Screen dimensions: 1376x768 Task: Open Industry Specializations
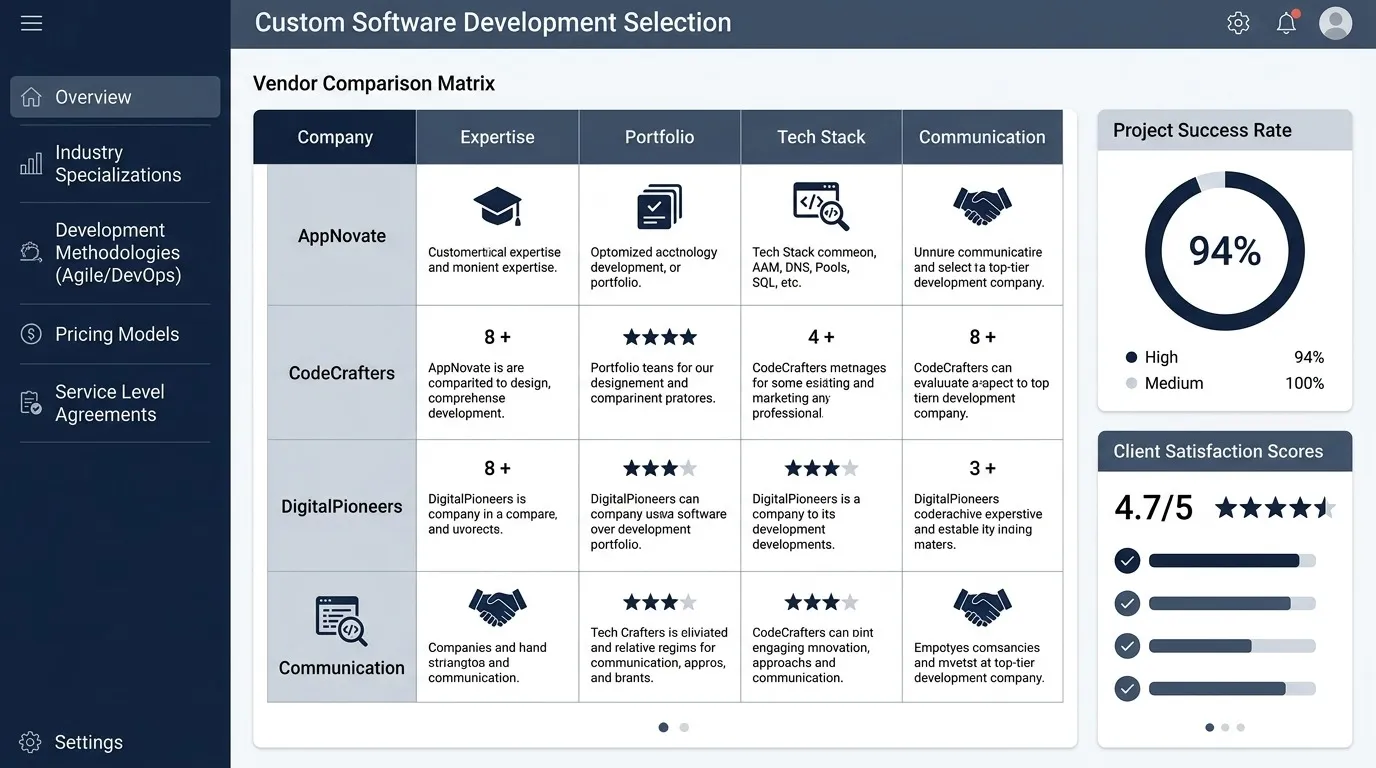pyautogui.click(x=115, y=164)
